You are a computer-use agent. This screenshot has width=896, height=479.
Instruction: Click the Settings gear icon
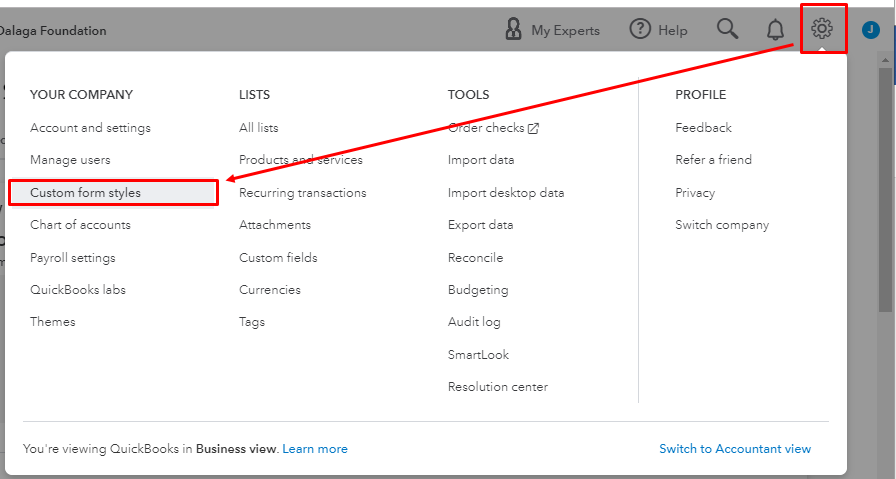822,29
